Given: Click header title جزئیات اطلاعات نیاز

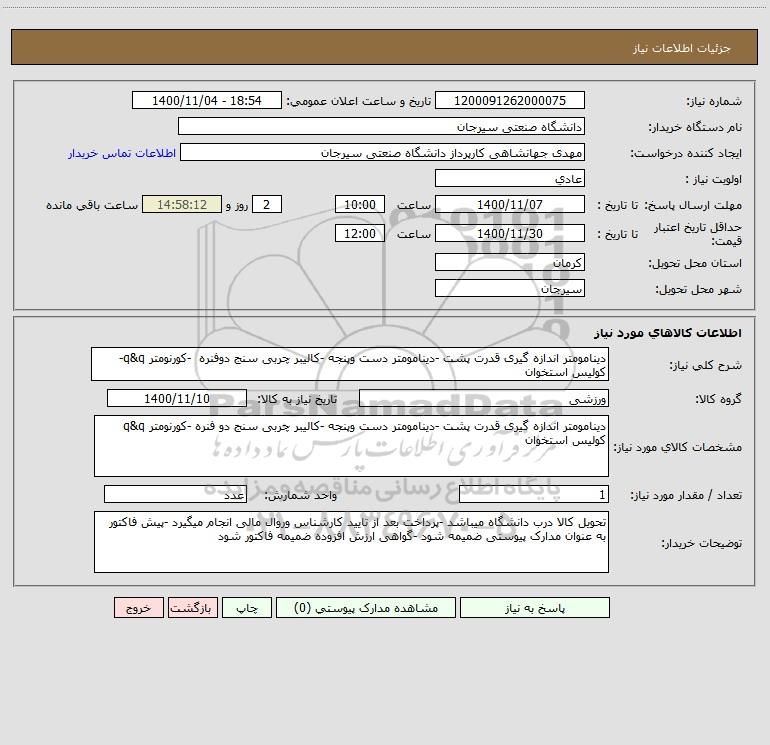Looking at the screenshot, I should (x=682, y=48).
